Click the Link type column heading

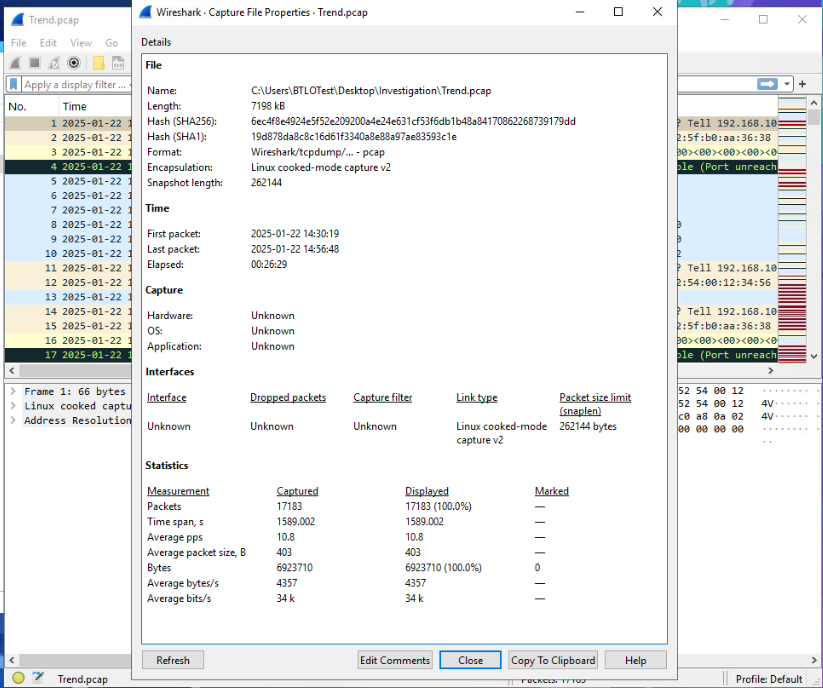[x=477, y=397]
